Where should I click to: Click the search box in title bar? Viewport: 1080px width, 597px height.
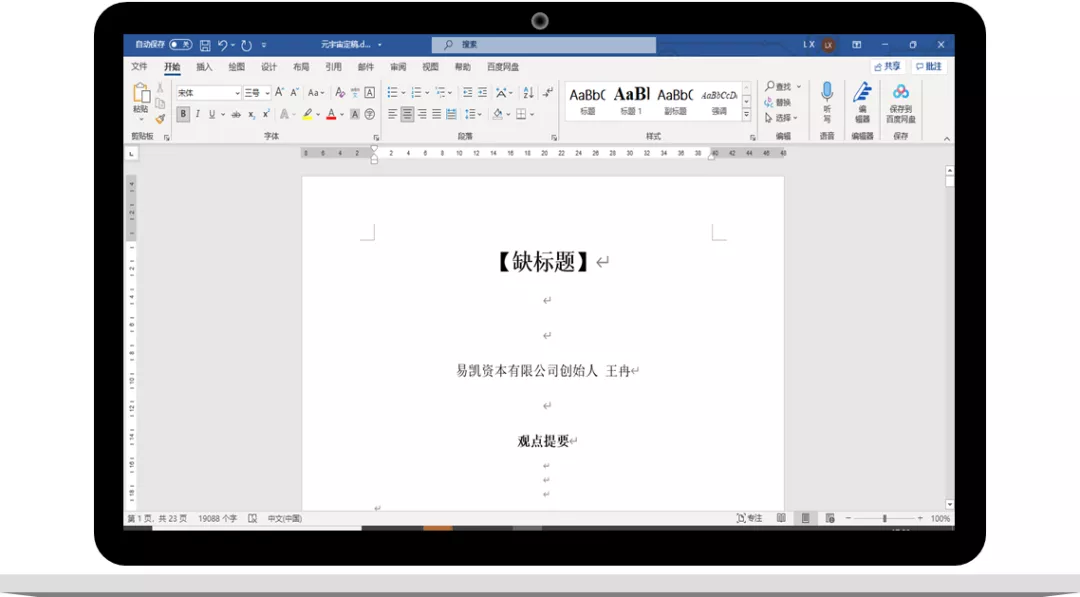543,45
